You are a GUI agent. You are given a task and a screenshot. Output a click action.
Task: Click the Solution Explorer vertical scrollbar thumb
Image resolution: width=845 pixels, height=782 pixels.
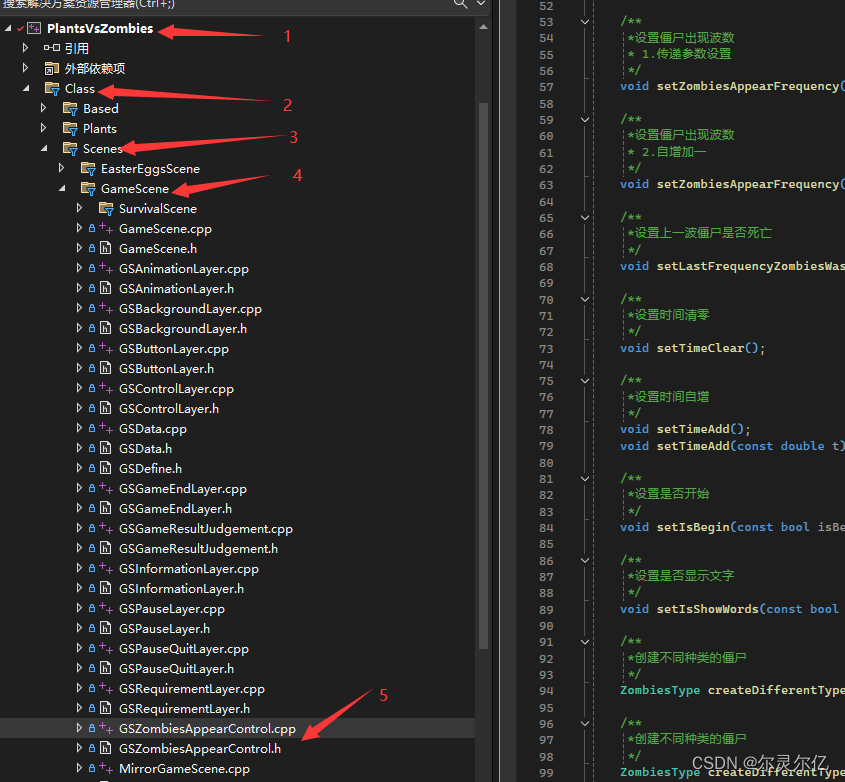tap(483, 376)
